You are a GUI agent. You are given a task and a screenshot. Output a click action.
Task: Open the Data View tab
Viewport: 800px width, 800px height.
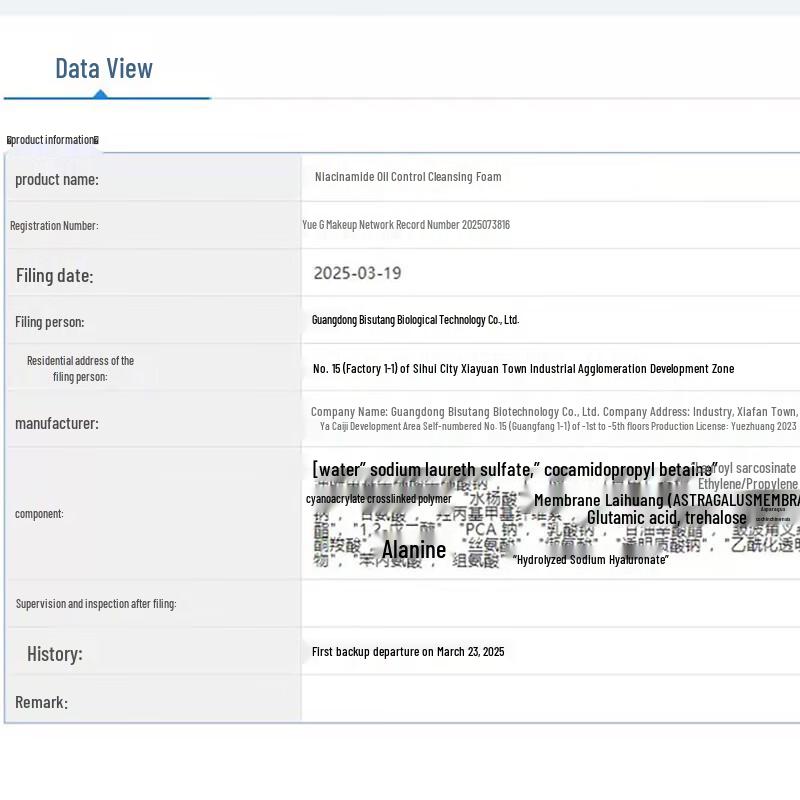click(x=104, y=68)
